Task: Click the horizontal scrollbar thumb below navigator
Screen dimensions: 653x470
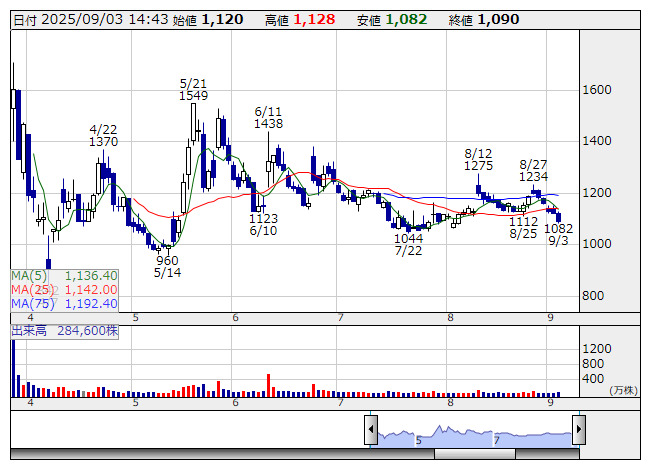Action: [475, 453]
